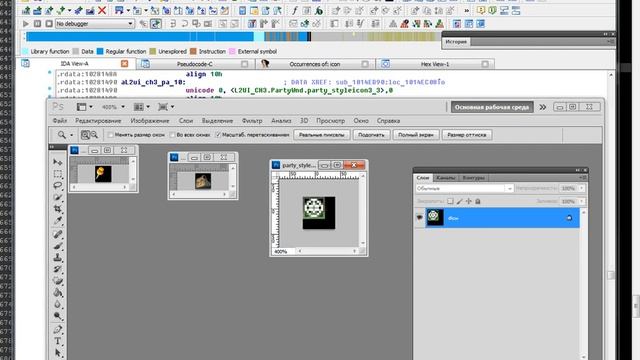640x360 pixels.
Task: Click the 'Полный экран' button
Action: pyautogui.click(x=416, y=135)
